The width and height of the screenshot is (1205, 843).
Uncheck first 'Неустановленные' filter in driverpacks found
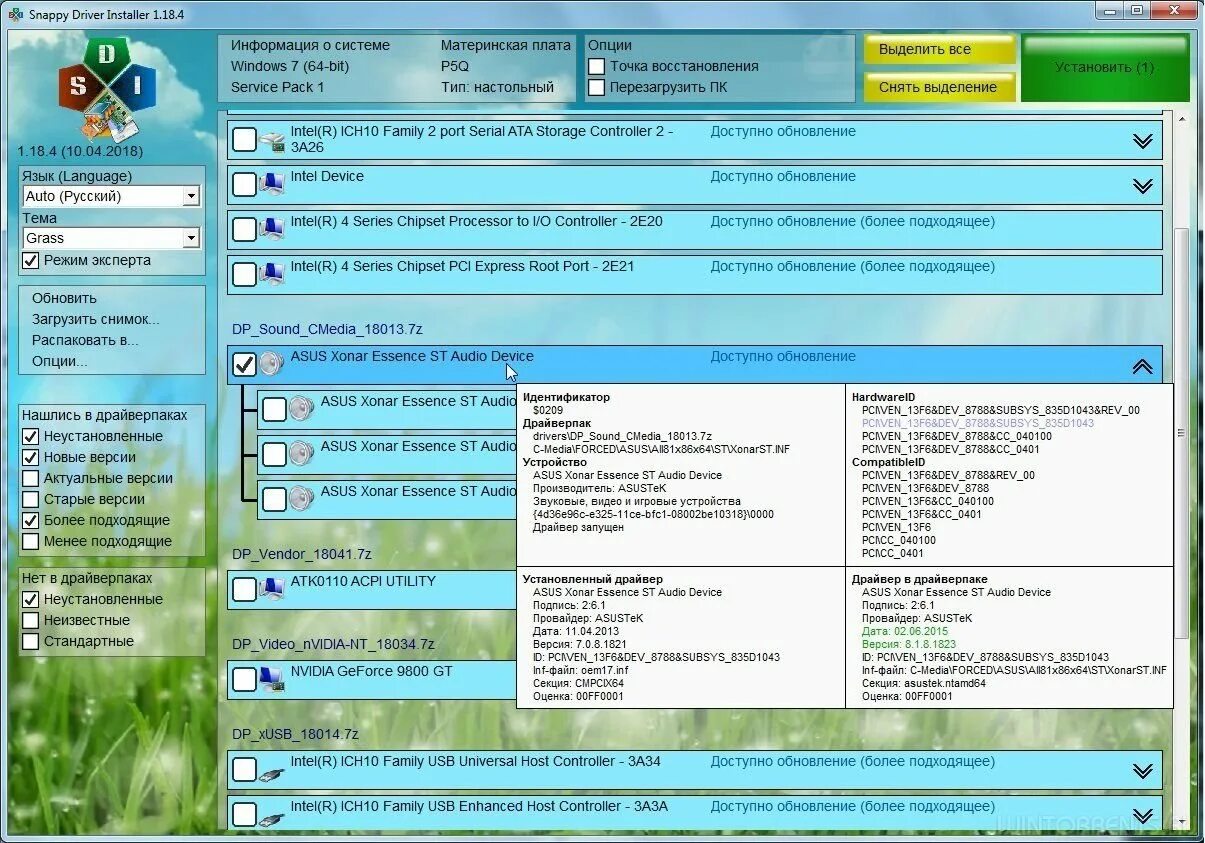[31, 436]
